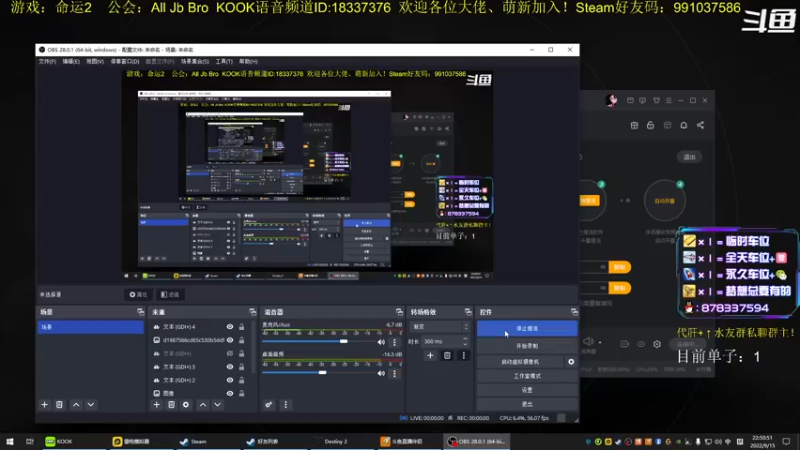Click 启动虚拟摄像机 virtual camera button
The image size is (800, 450).
tap(520, 362)
